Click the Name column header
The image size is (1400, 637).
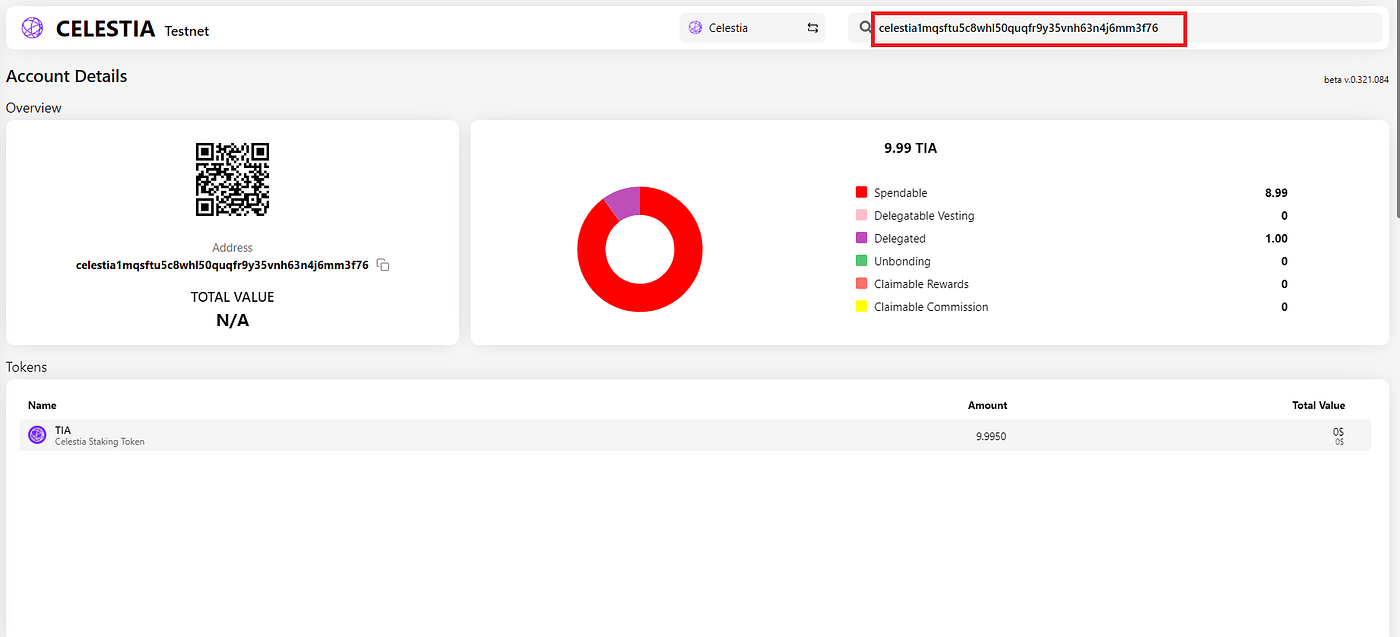[x=42, y=405]
